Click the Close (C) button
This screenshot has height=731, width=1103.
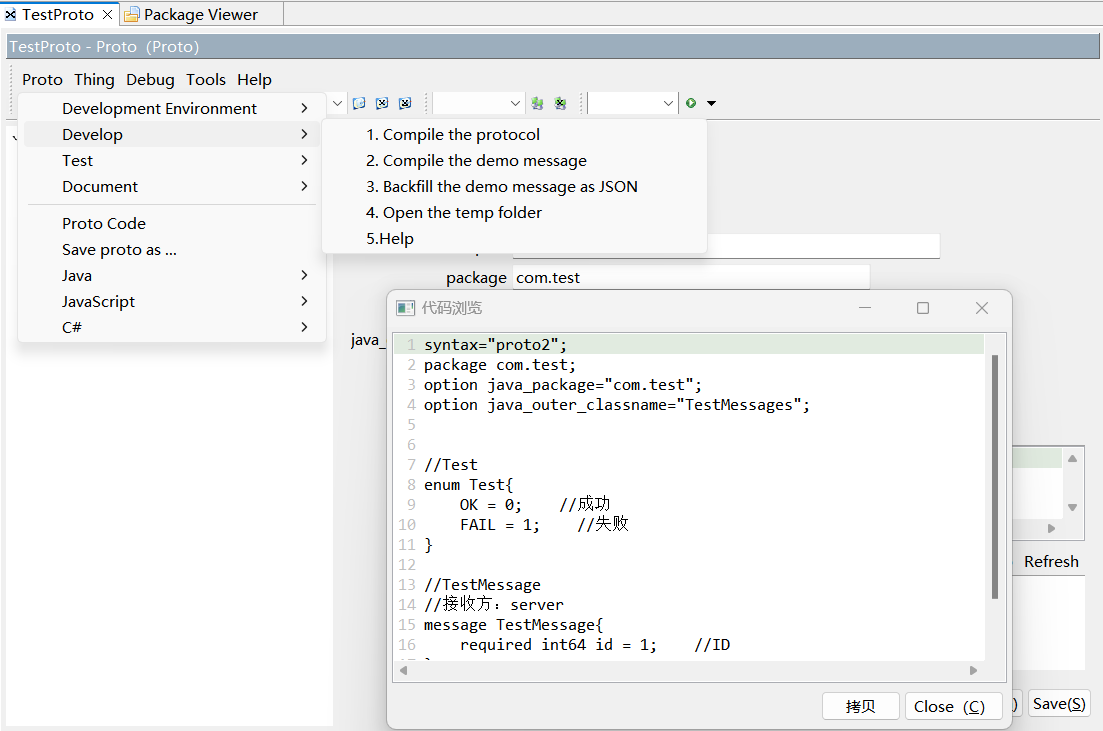(x=953, y=706)
